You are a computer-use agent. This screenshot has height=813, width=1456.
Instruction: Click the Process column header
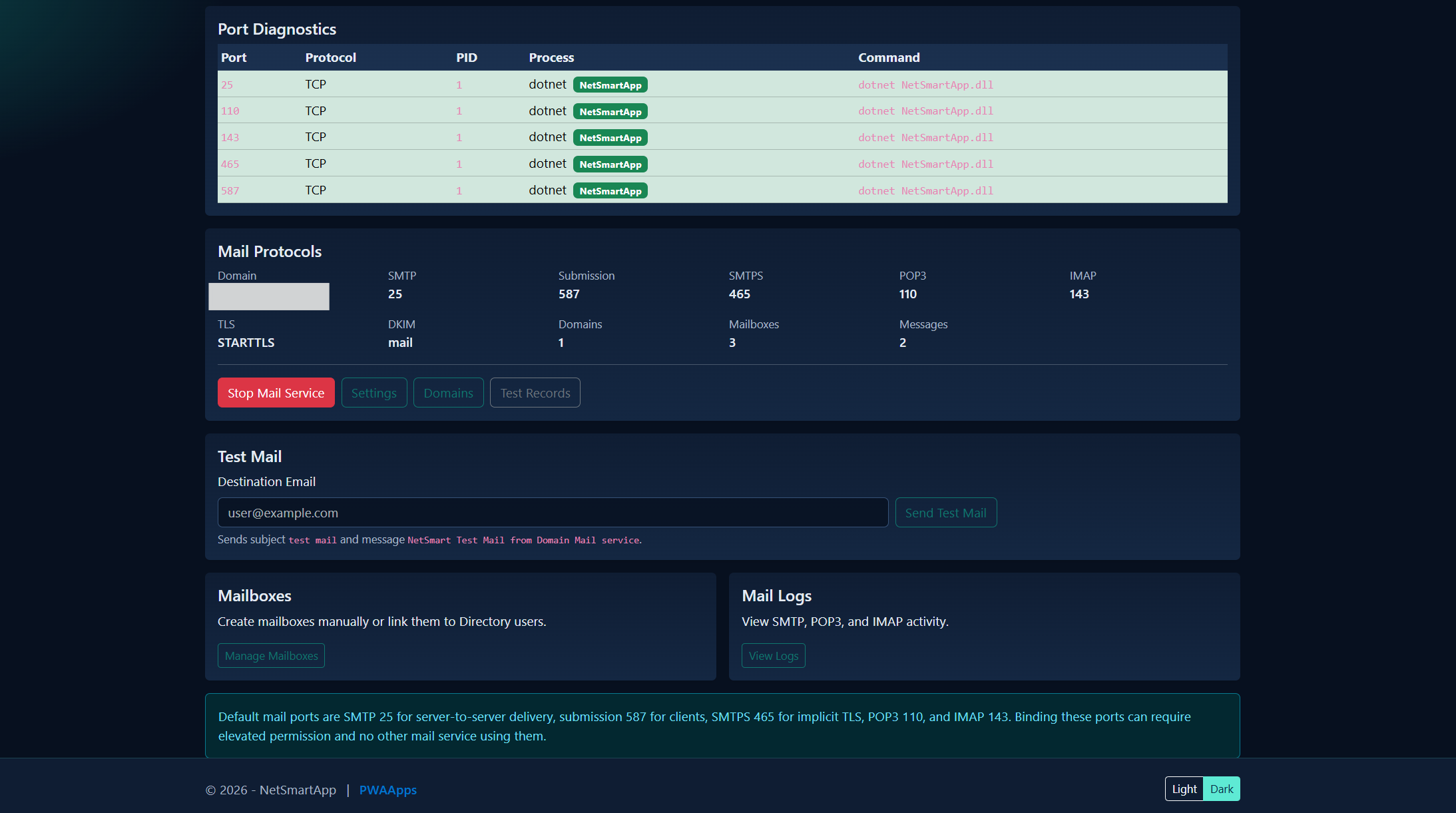pyautogui.click(x=551, y=58)
